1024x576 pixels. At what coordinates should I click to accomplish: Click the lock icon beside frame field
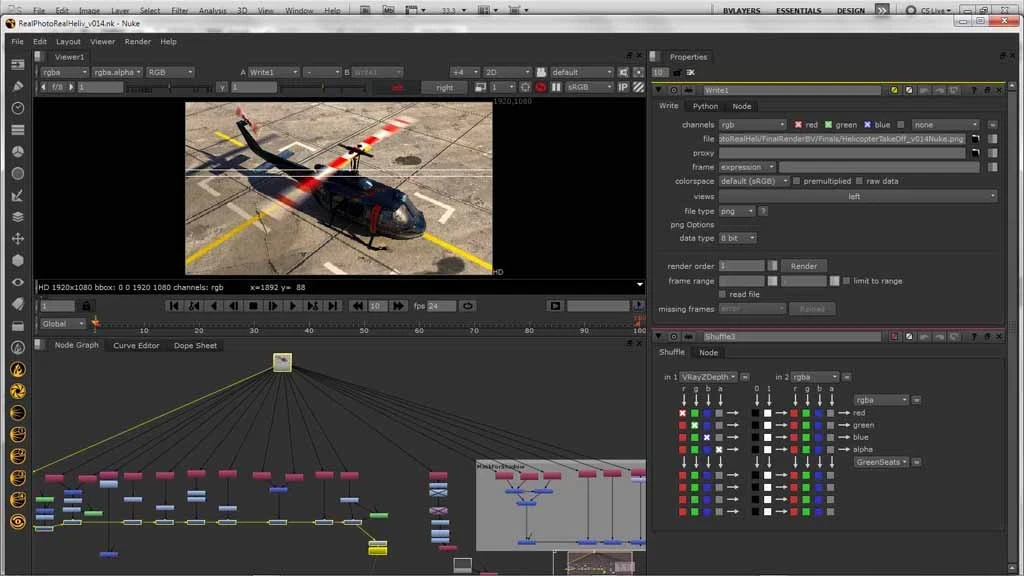click(86, 306)
